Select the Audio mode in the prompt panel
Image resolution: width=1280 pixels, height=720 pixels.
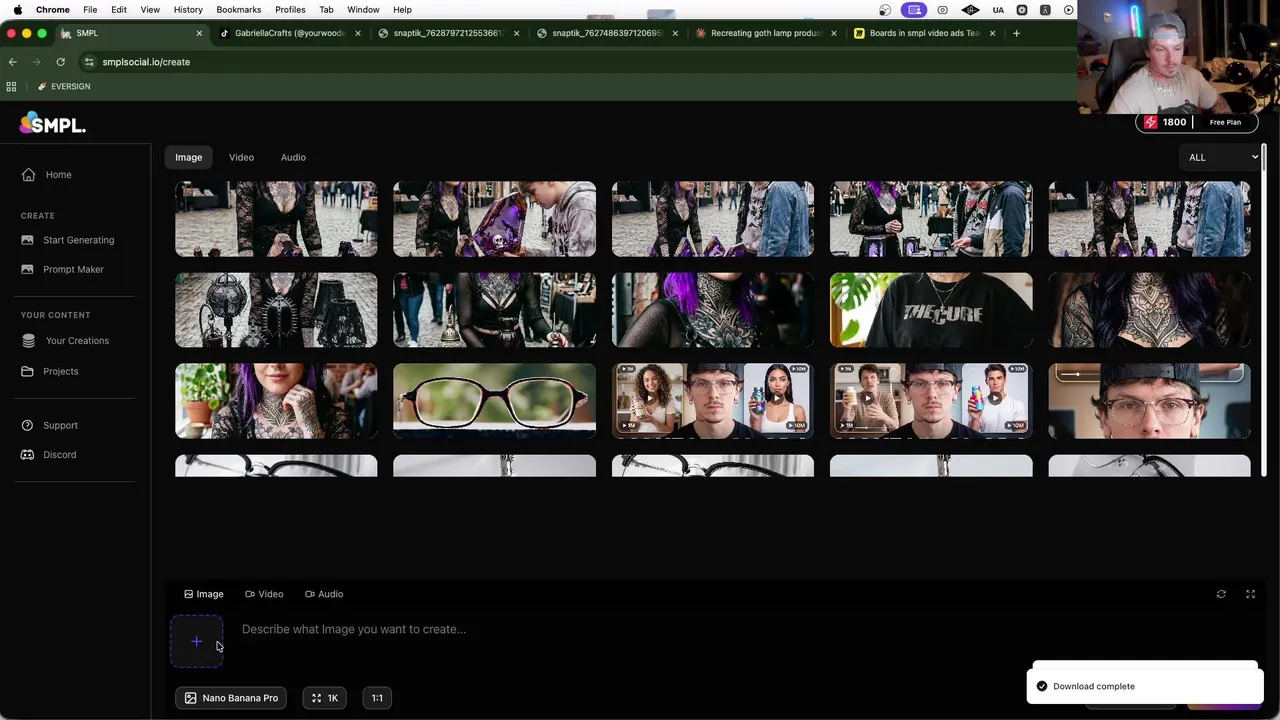point(324,594)
